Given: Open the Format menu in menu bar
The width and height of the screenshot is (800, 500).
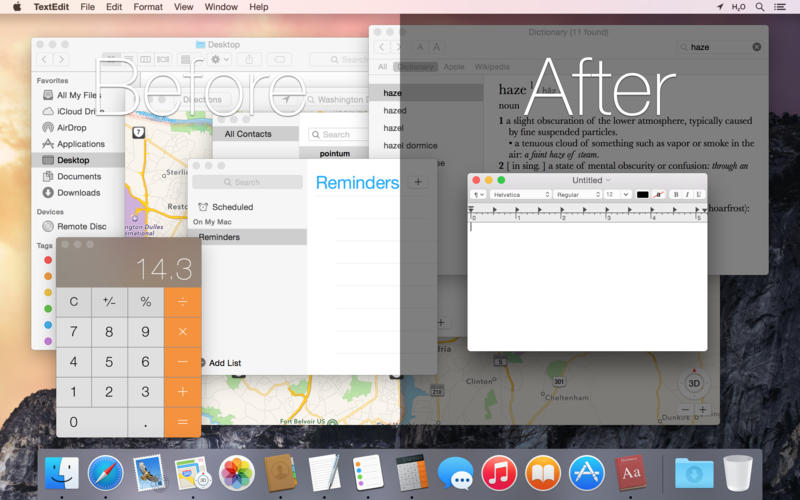Looking at the screenshot, I should pyautogui.click(x=148, y=7).
